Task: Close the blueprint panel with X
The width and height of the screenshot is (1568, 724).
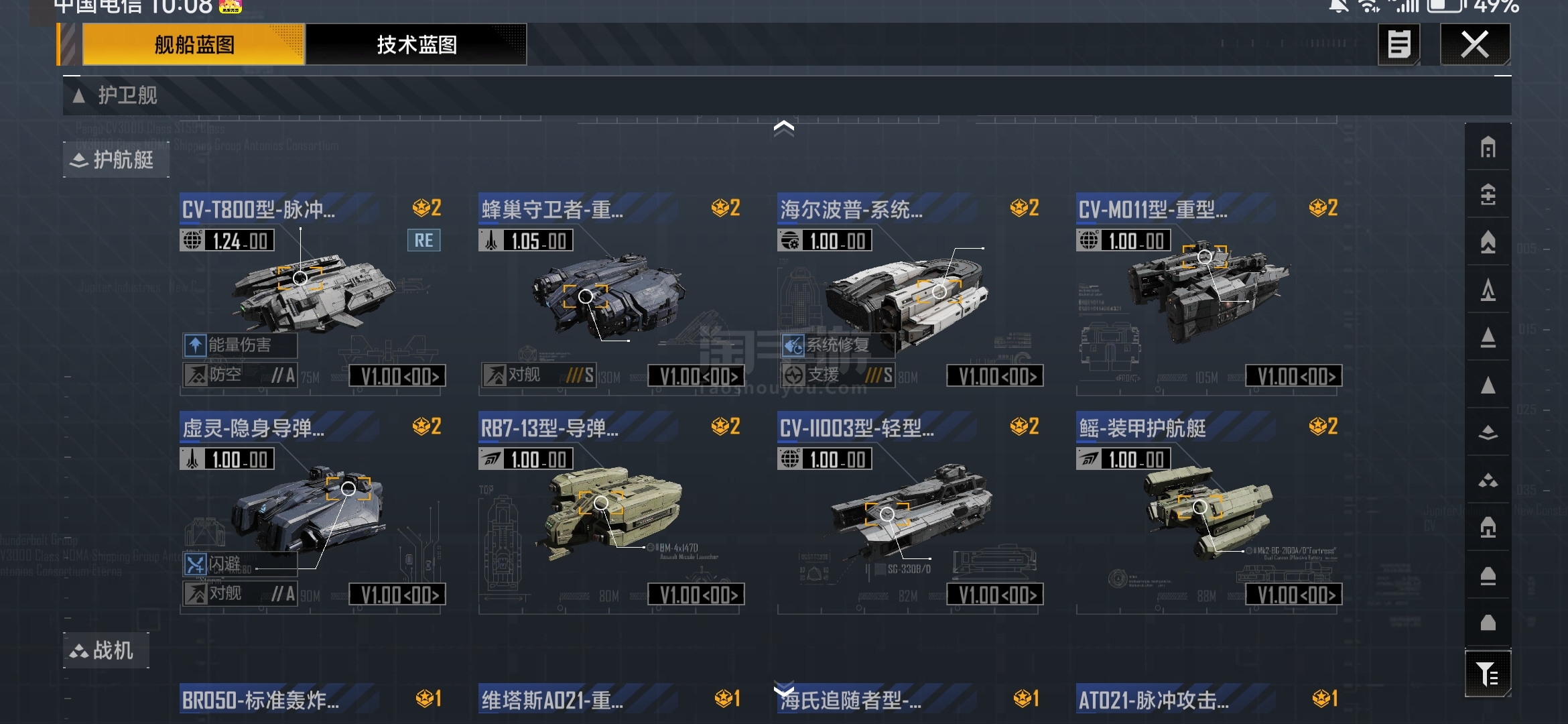Action: point(1475,45)
